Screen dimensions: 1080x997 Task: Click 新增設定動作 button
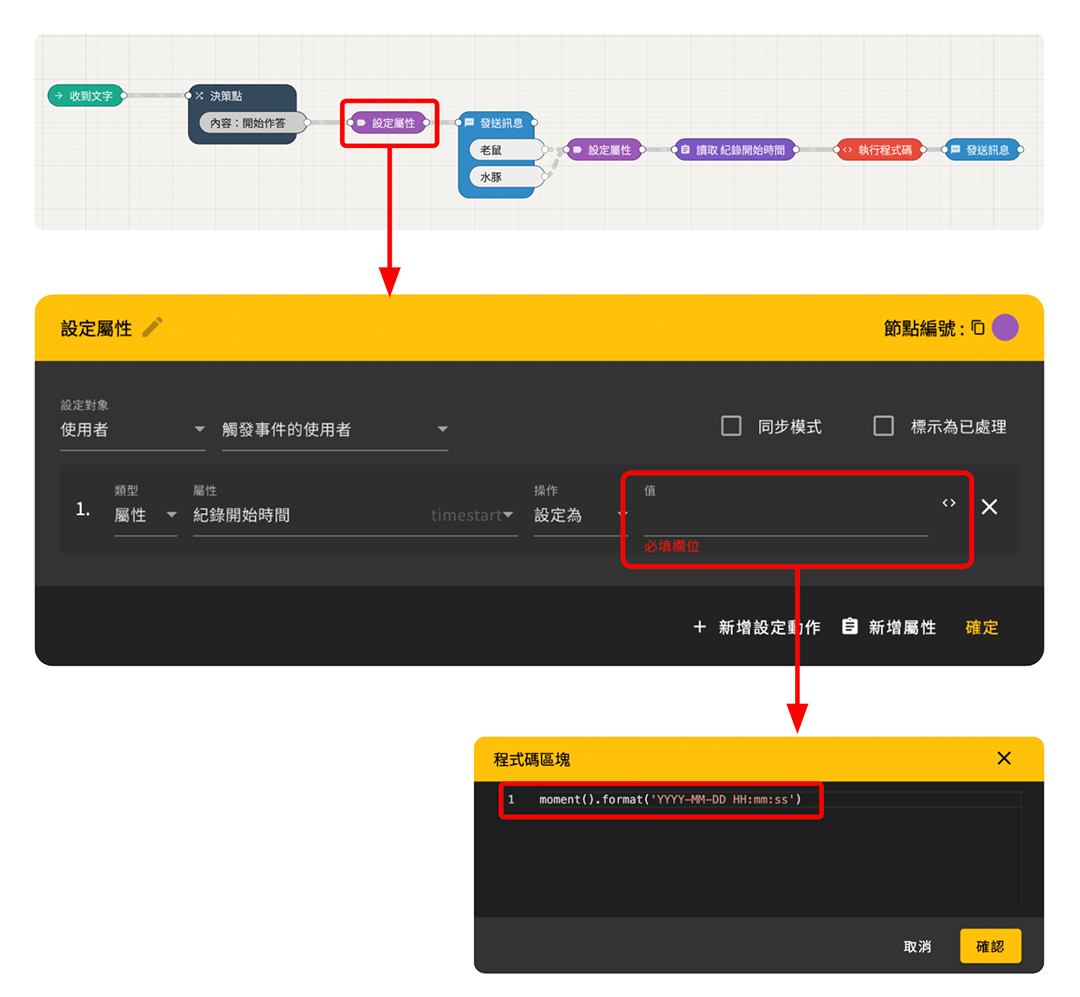tap(756, 627)
